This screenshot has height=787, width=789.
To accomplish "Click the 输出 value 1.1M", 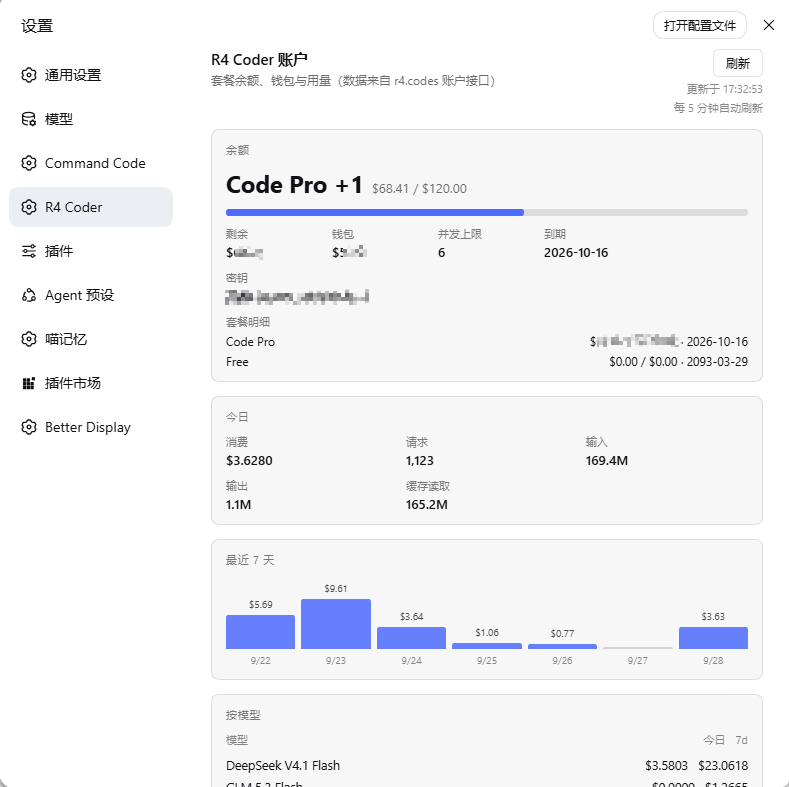I will click(x=238, y=504).
